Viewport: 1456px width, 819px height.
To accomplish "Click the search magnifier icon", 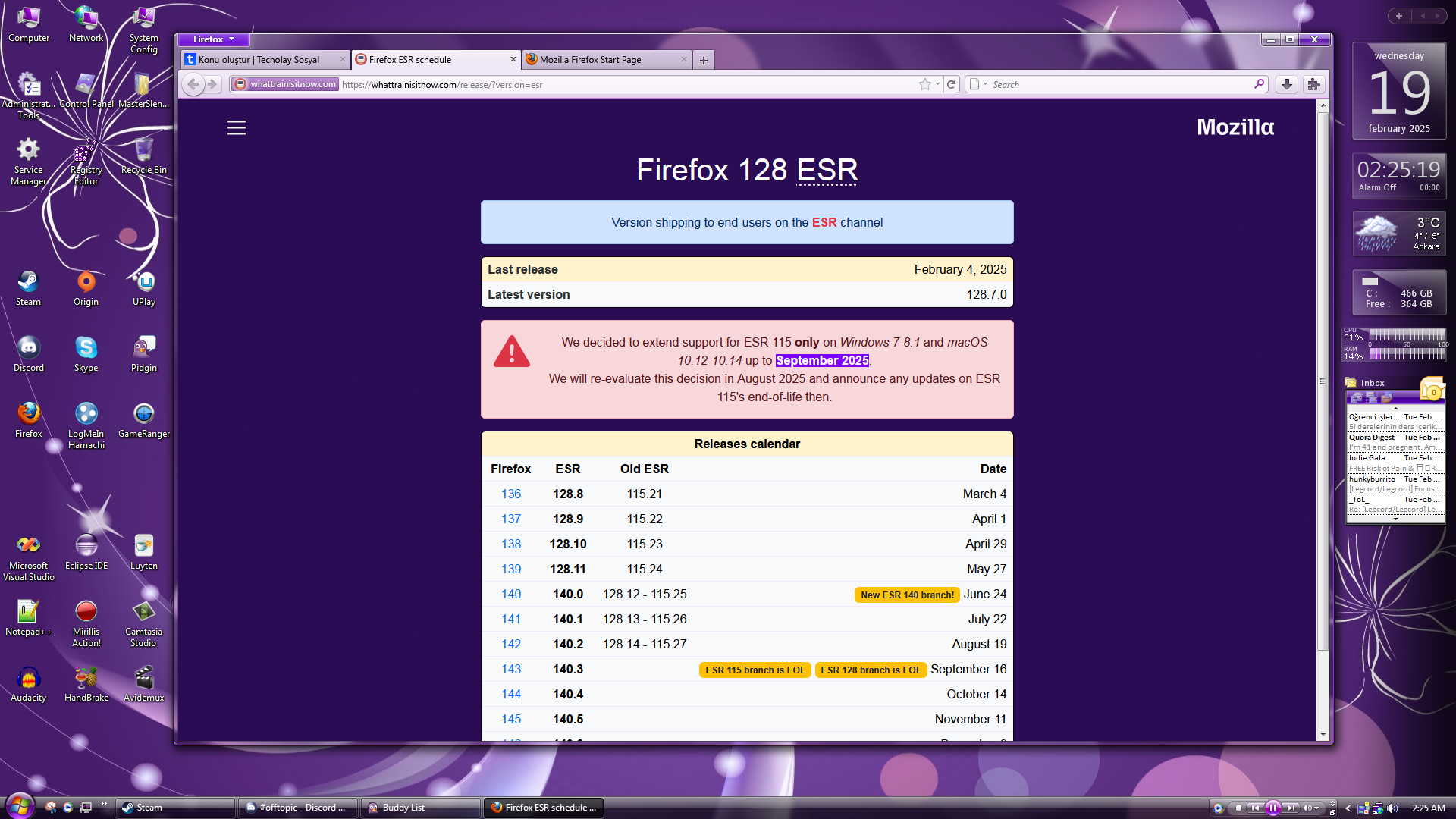I will (1260, 84).
